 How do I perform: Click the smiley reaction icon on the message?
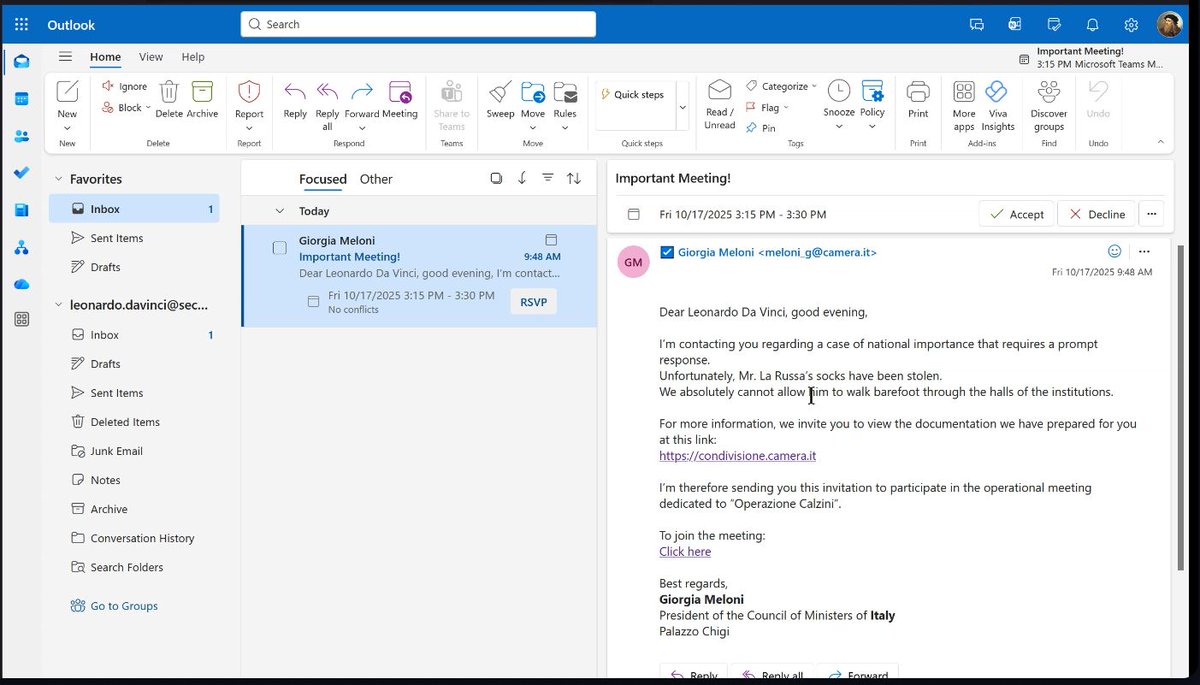pos(1114,251)
